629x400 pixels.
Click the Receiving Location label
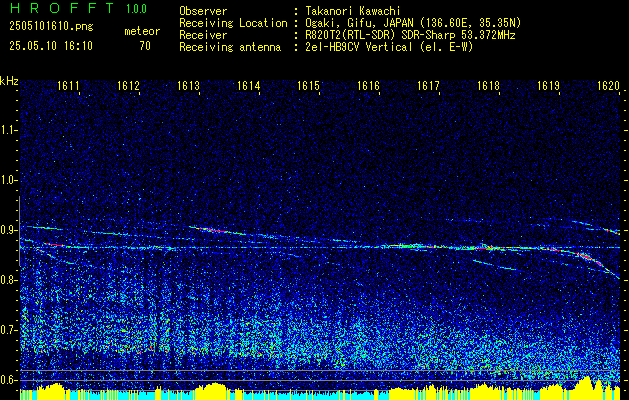(233, 23)
